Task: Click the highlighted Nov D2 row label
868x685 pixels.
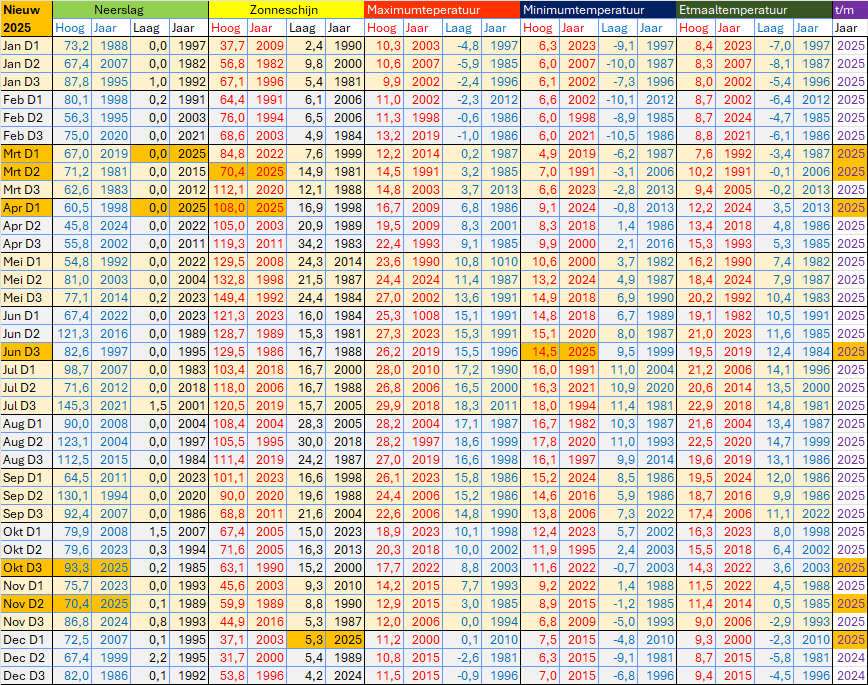Action: [x=26, y=604]
